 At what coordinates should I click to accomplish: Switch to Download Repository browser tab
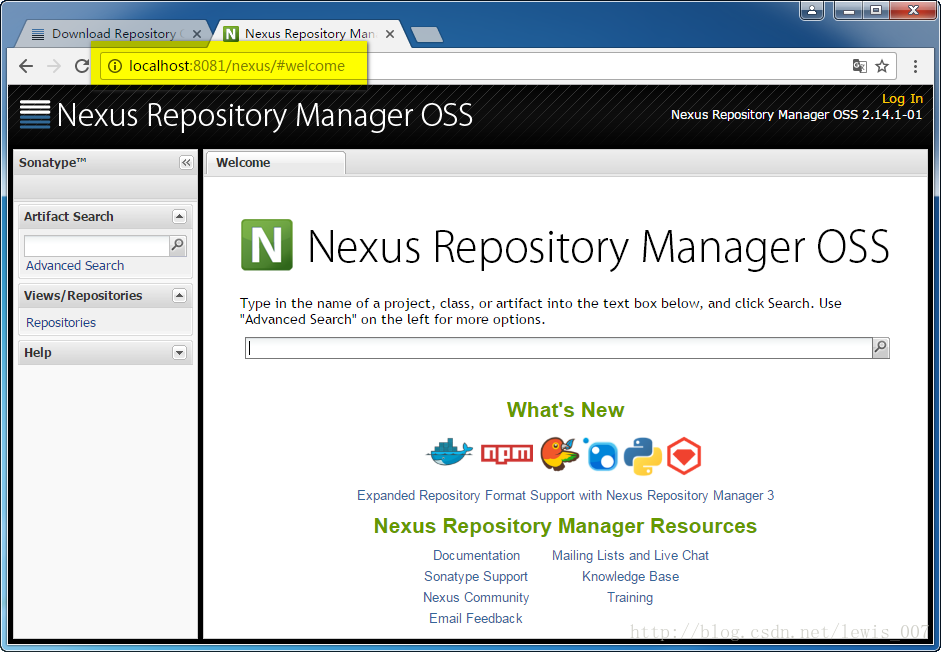point(114,34)
